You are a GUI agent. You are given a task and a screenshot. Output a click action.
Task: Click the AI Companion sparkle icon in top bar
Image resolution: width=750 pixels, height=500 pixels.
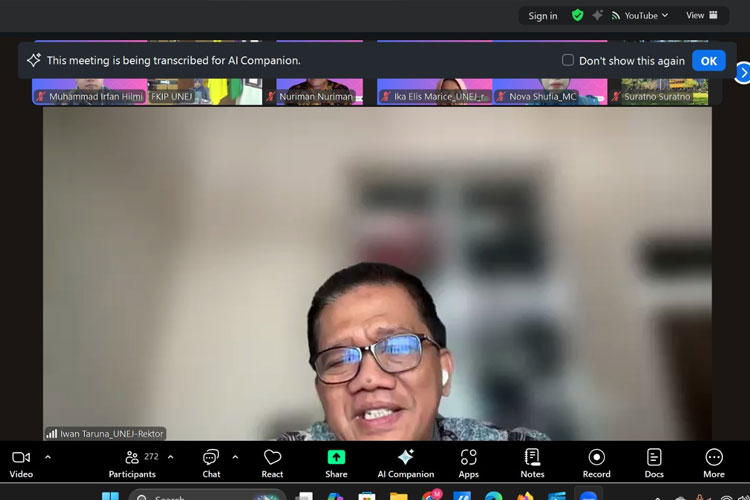[x=597, y=15]
